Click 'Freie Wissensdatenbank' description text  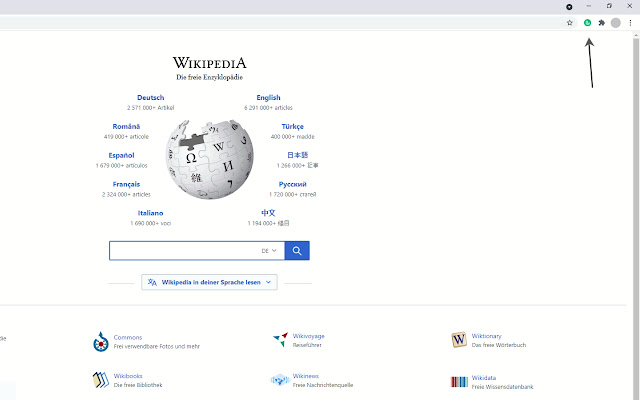pos(502,387)
